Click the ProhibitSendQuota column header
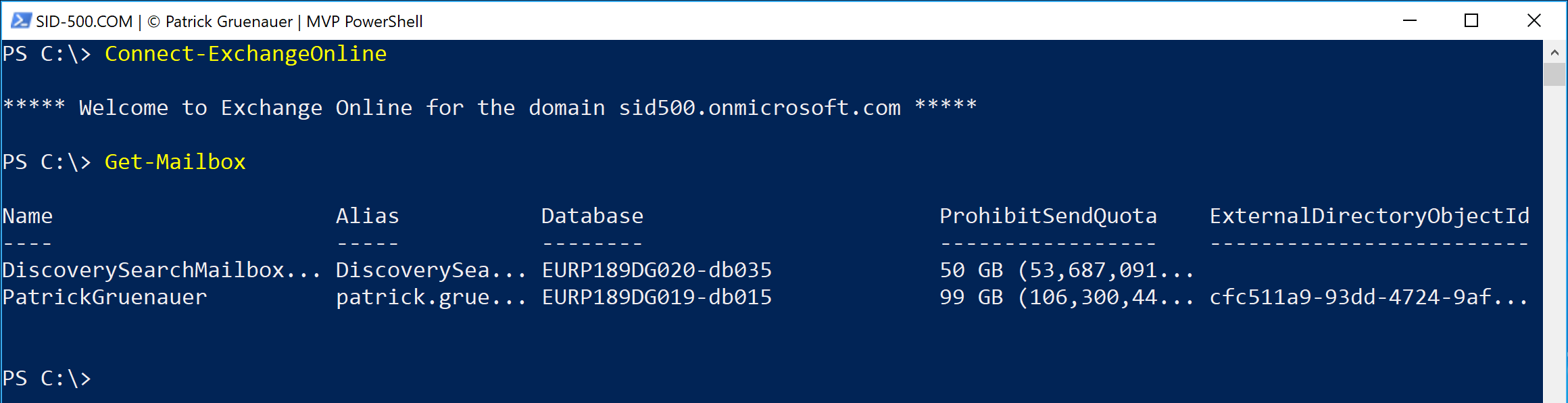This screenshot has height=403, width=1568. 1048,216
